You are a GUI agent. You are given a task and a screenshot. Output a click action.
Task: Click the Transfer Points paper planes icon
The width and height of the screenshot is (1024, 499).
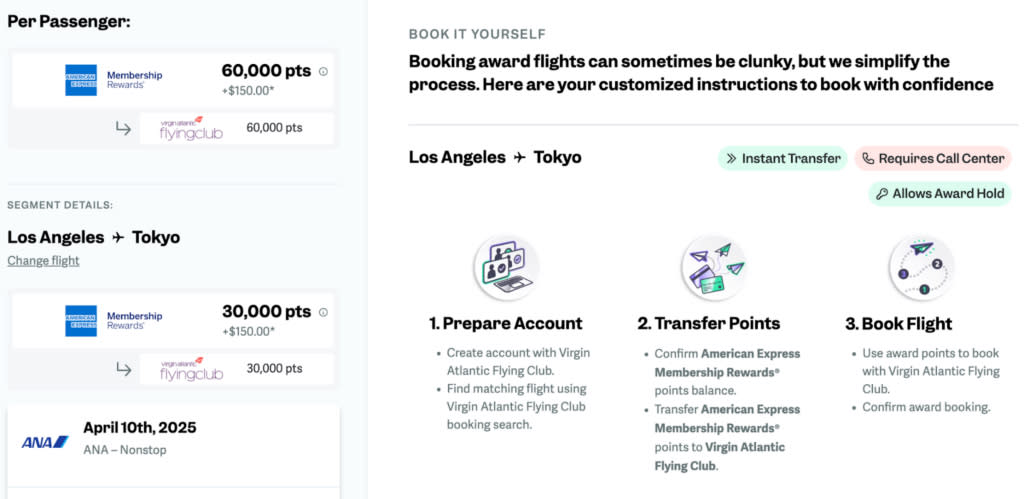pyautogui.click(x=714, y=268)
